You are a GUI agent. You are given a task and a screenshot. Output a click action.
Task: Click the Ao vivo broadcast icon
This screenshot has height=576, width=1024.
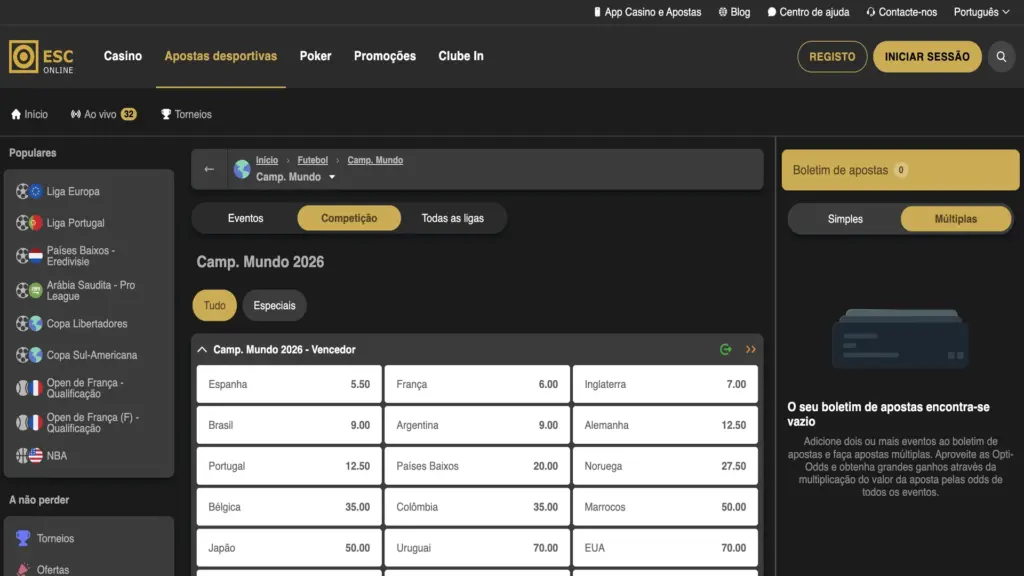[76, 114]
